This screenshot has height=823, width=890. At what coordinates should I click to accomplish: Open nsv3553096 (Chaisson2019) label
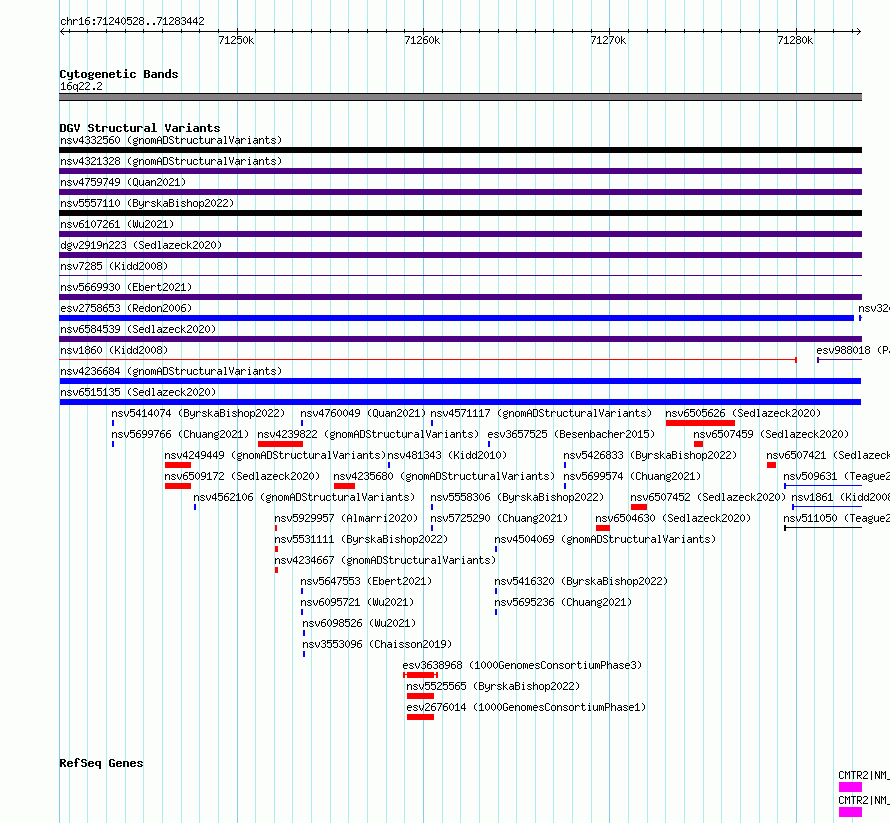pyautogui.click(x=377, y=644)
